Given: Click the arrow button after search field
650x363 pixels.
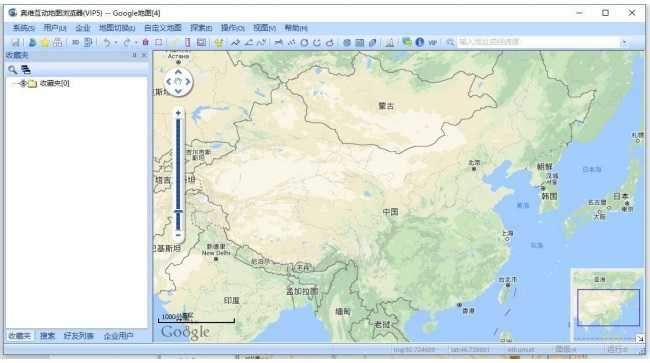Looking at the screenshot, I should click(x=624, y=42).
